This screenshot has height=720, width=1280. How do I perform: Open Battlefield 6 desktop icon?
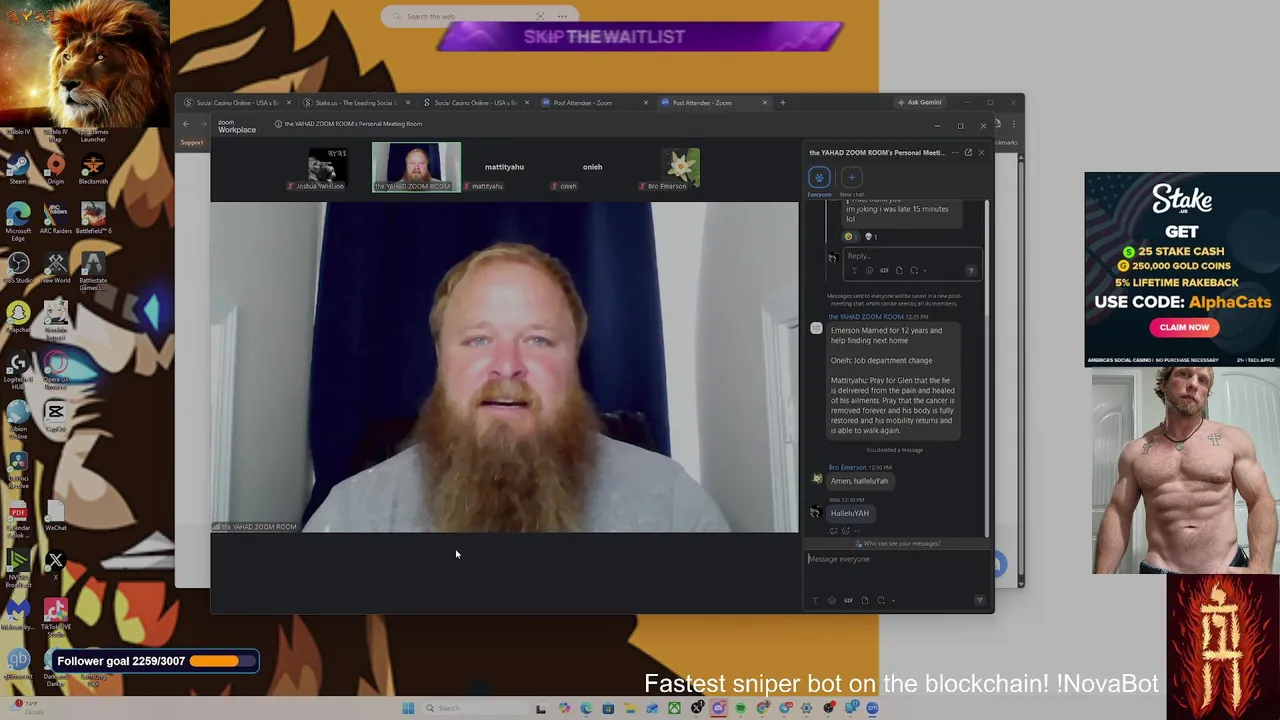pos(94,218)
